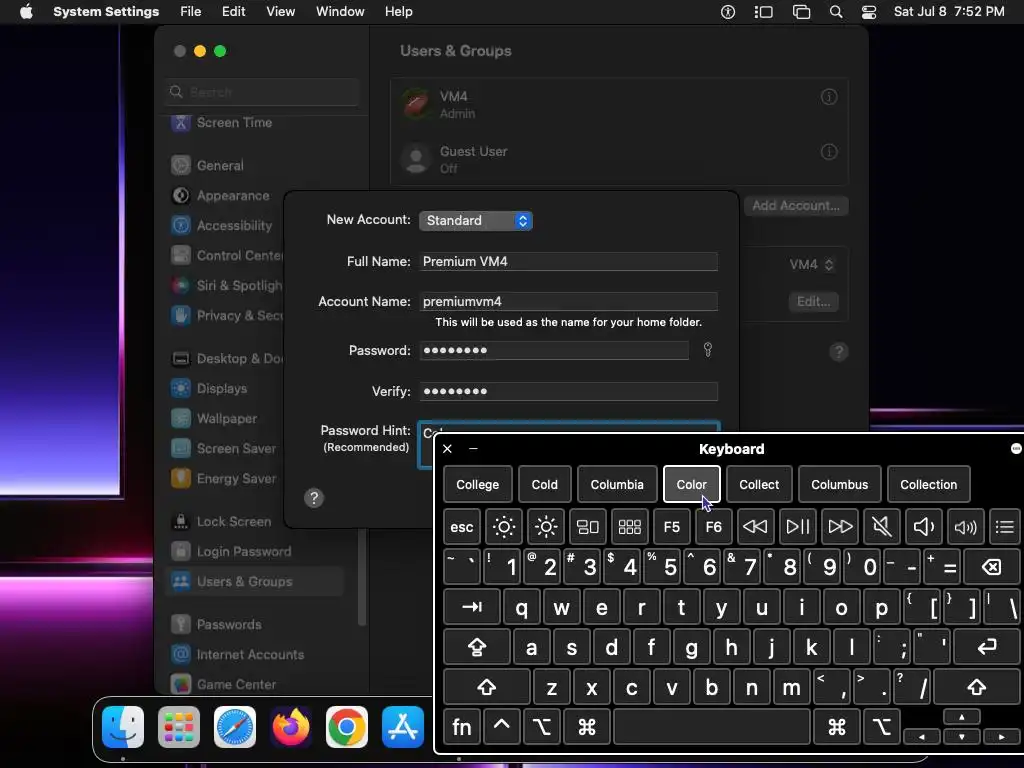The width and height of the screenshot is (1024, 768).
Task: Select the Columbus suggestion
Action: [840, 485]
